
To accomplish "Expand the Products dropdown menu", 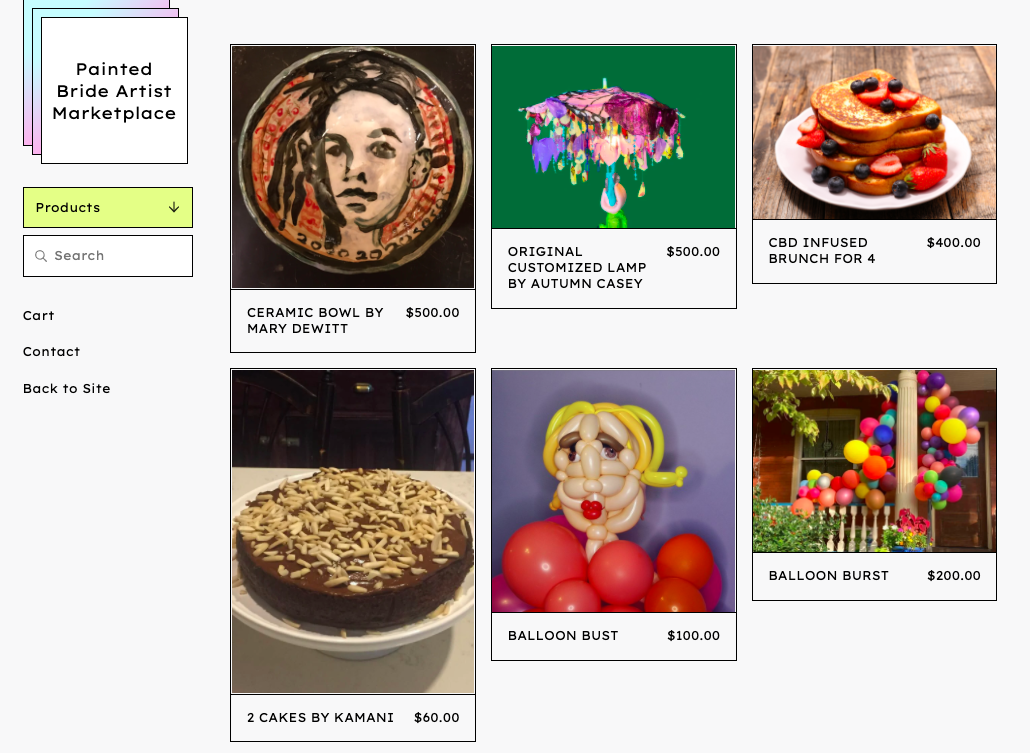I will coord(108,208).
